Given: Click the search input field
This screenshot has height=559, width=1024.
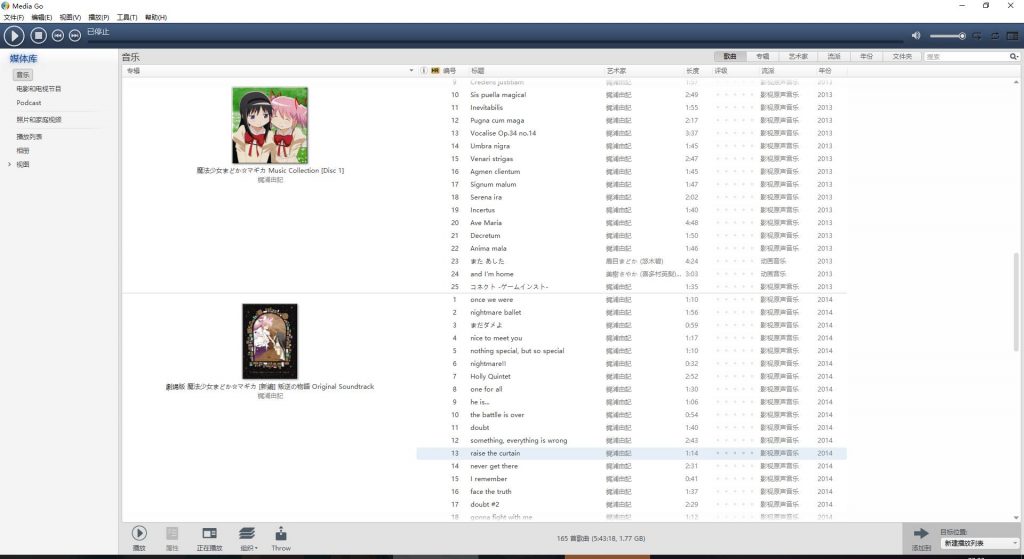Looking at the screenshot, I should pos(965,57).
